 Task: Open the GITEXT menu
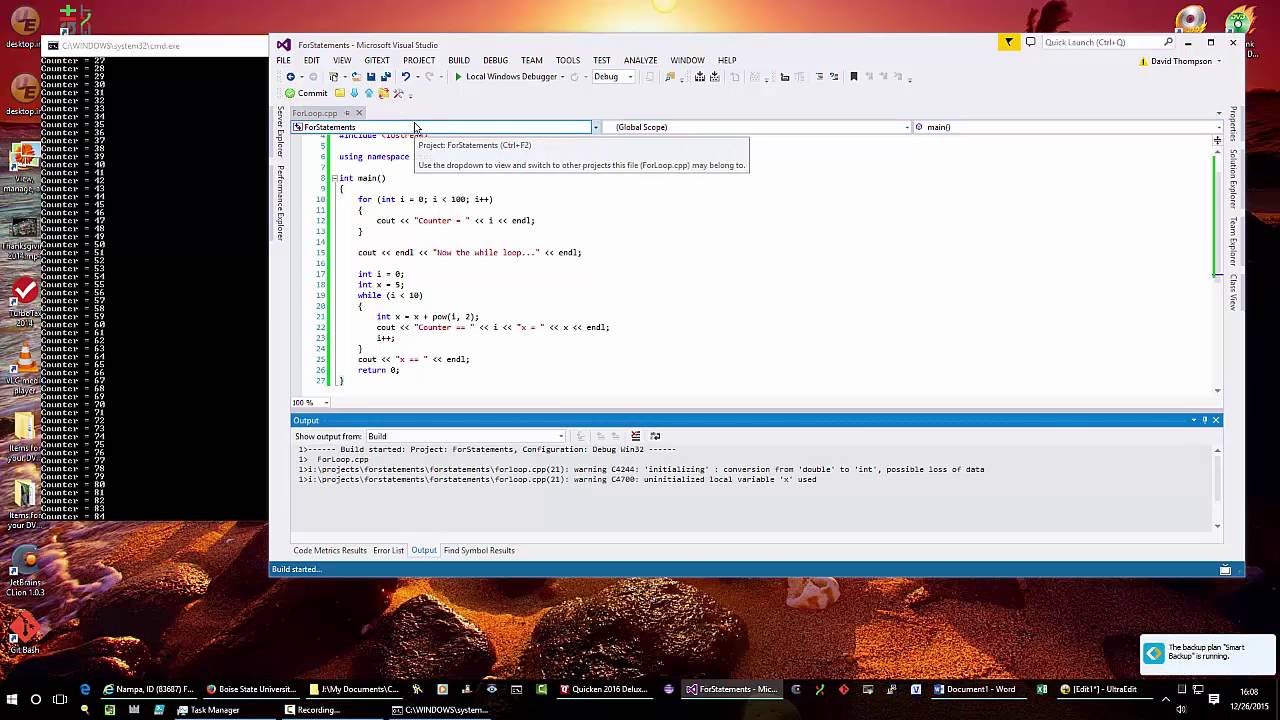tap(377, 60)
